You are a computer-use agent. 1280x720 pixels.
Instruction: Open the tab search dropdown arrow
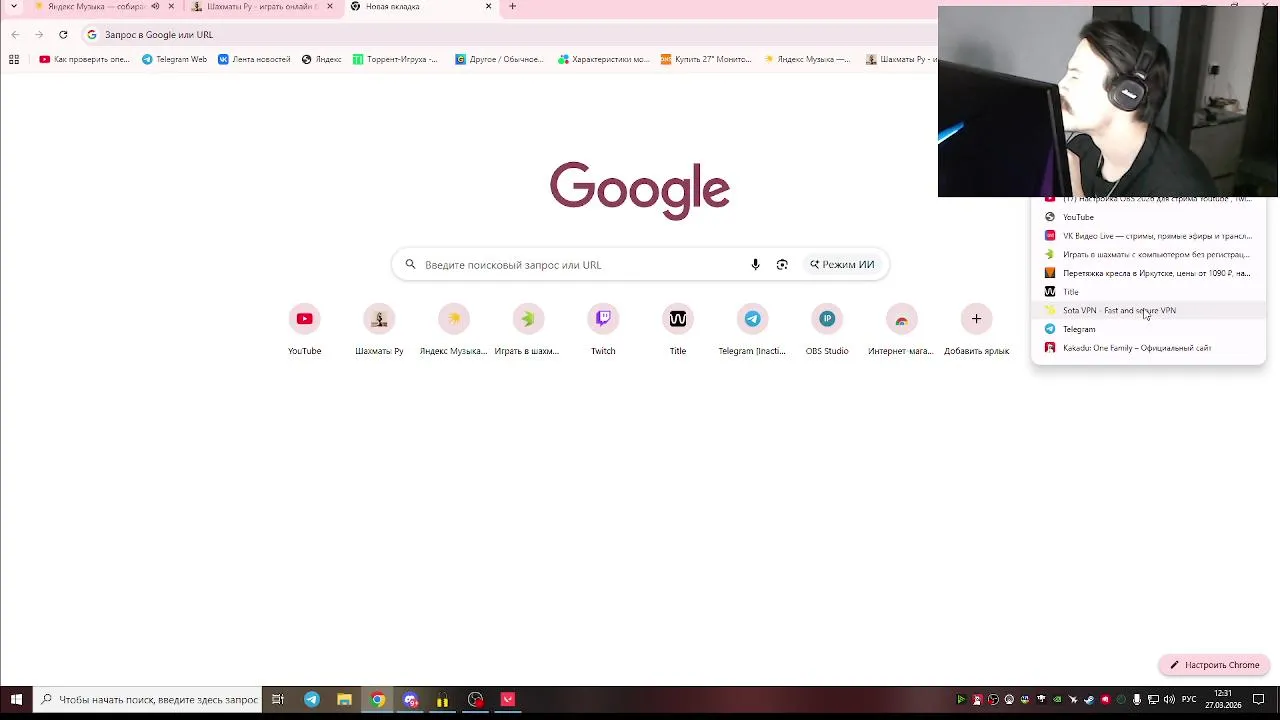tap(14, 6)
